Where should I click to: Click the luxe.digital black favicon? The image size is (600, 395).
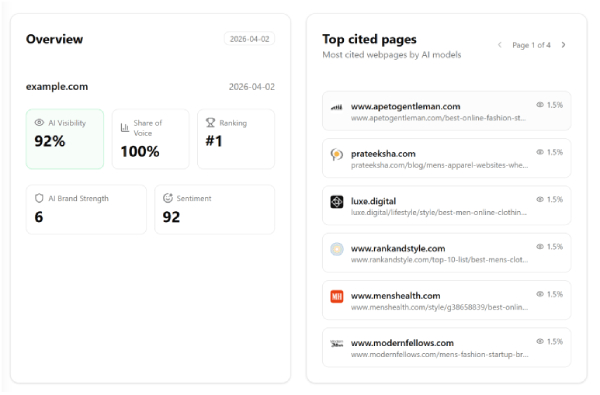(x=337, y=202)
